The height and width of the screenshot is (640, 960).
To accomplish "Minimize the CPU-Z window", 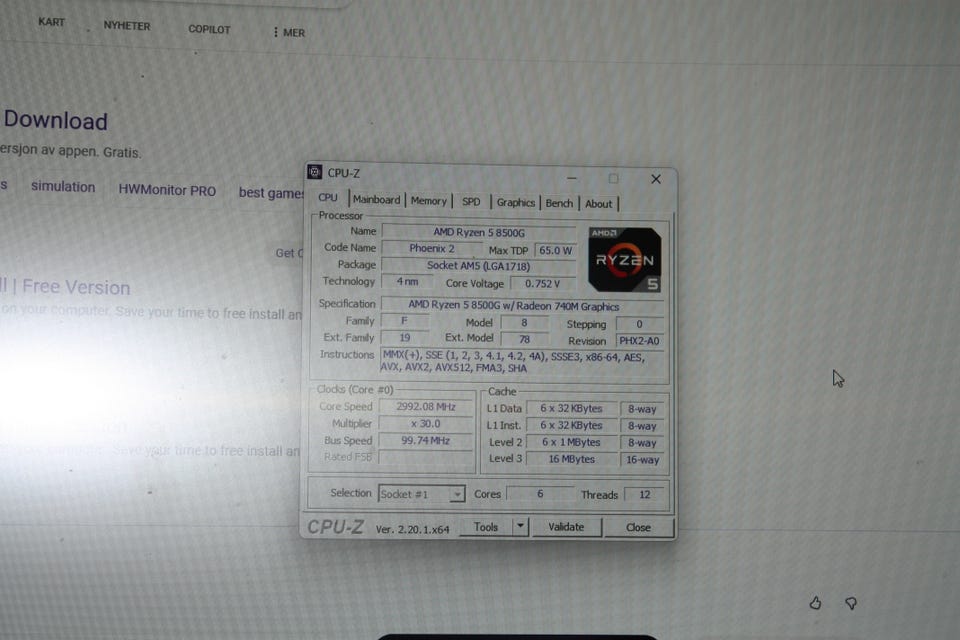I will click(572, 178).
